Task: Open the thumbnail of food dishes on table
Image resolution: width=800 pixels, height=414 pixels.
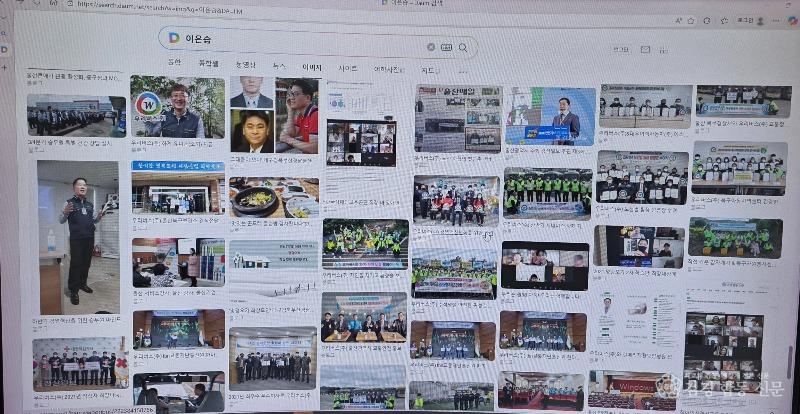Action: 273,198
